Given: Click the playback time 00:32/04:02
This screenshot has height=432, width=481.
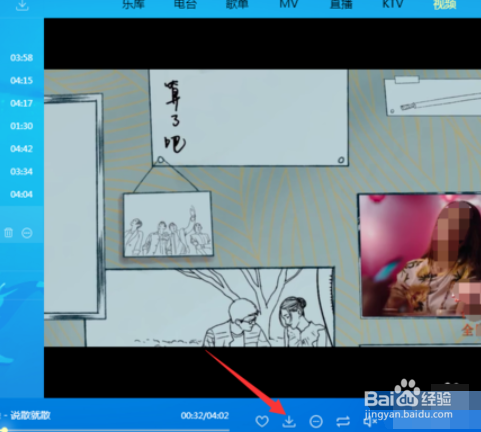Looking at the screenshot, I should [x=205, y=416].
